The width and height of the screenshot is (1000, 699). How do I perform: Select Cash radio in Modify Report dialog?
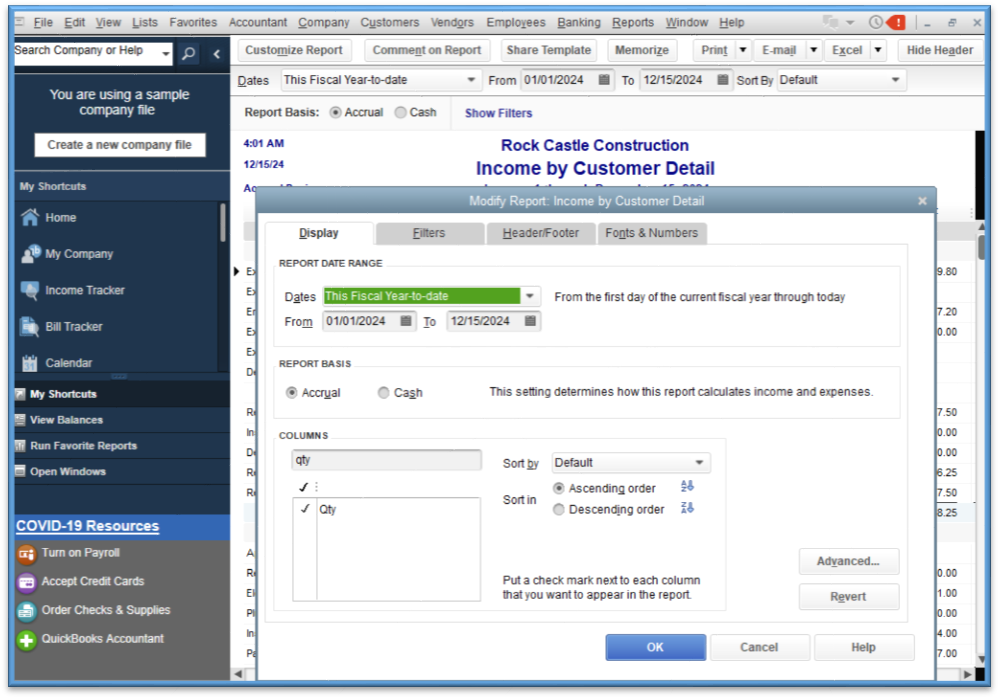point(383,393)
